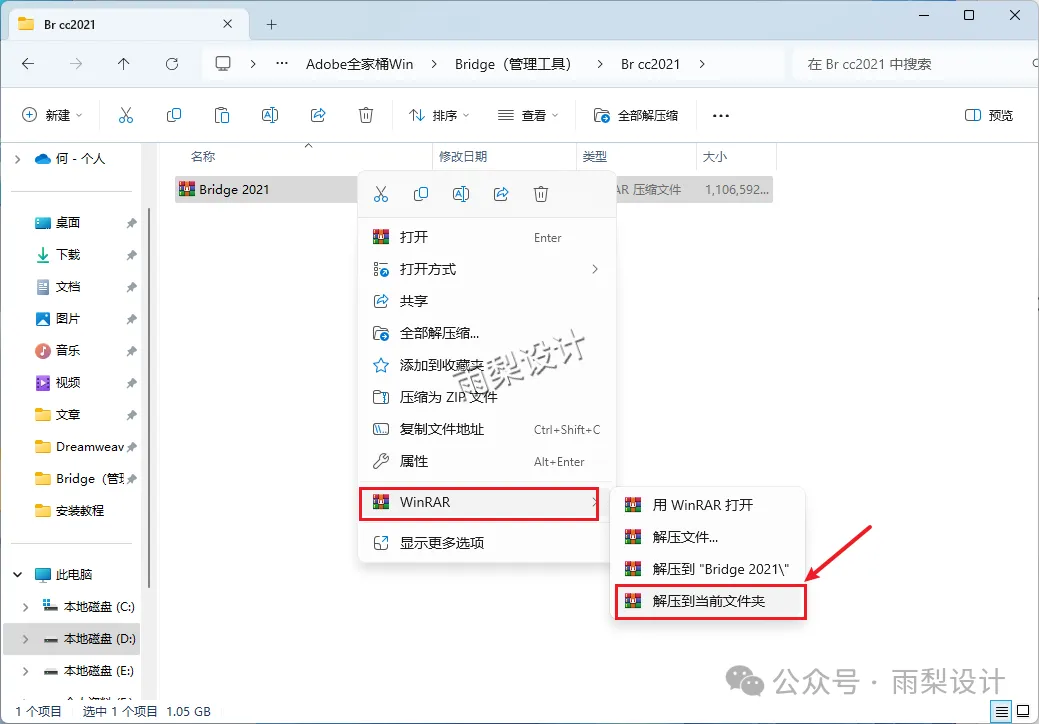
Task: Select the Bridge 2021 archive file
Action: 233,189
